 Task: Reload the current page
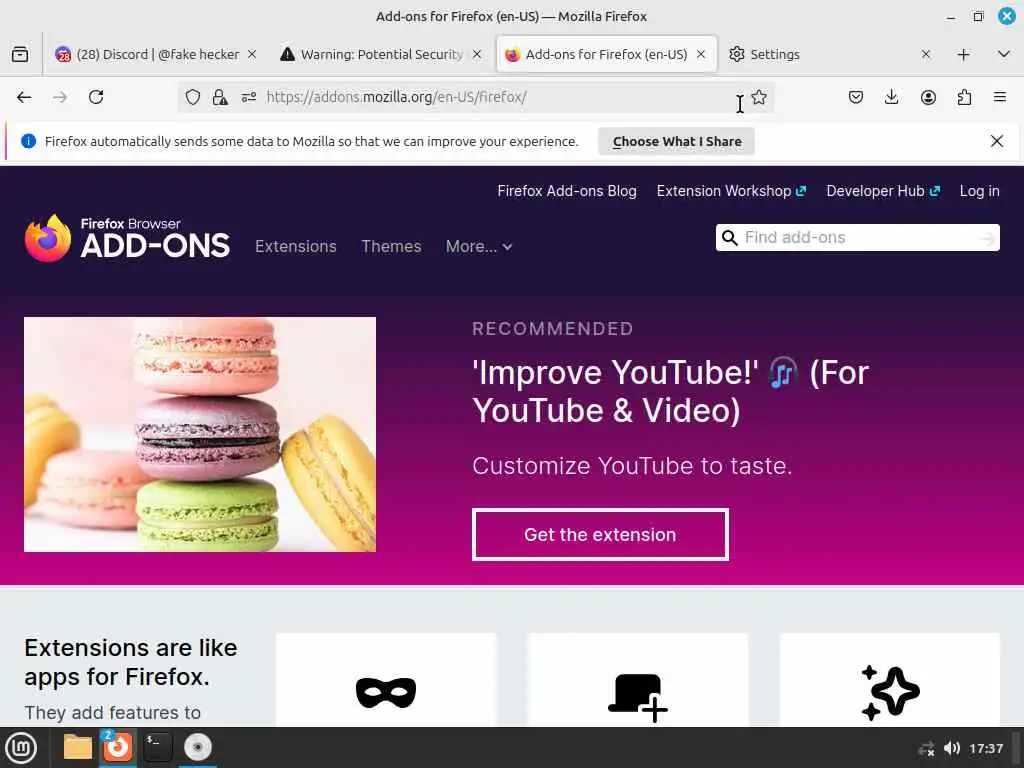coord(96,97)
